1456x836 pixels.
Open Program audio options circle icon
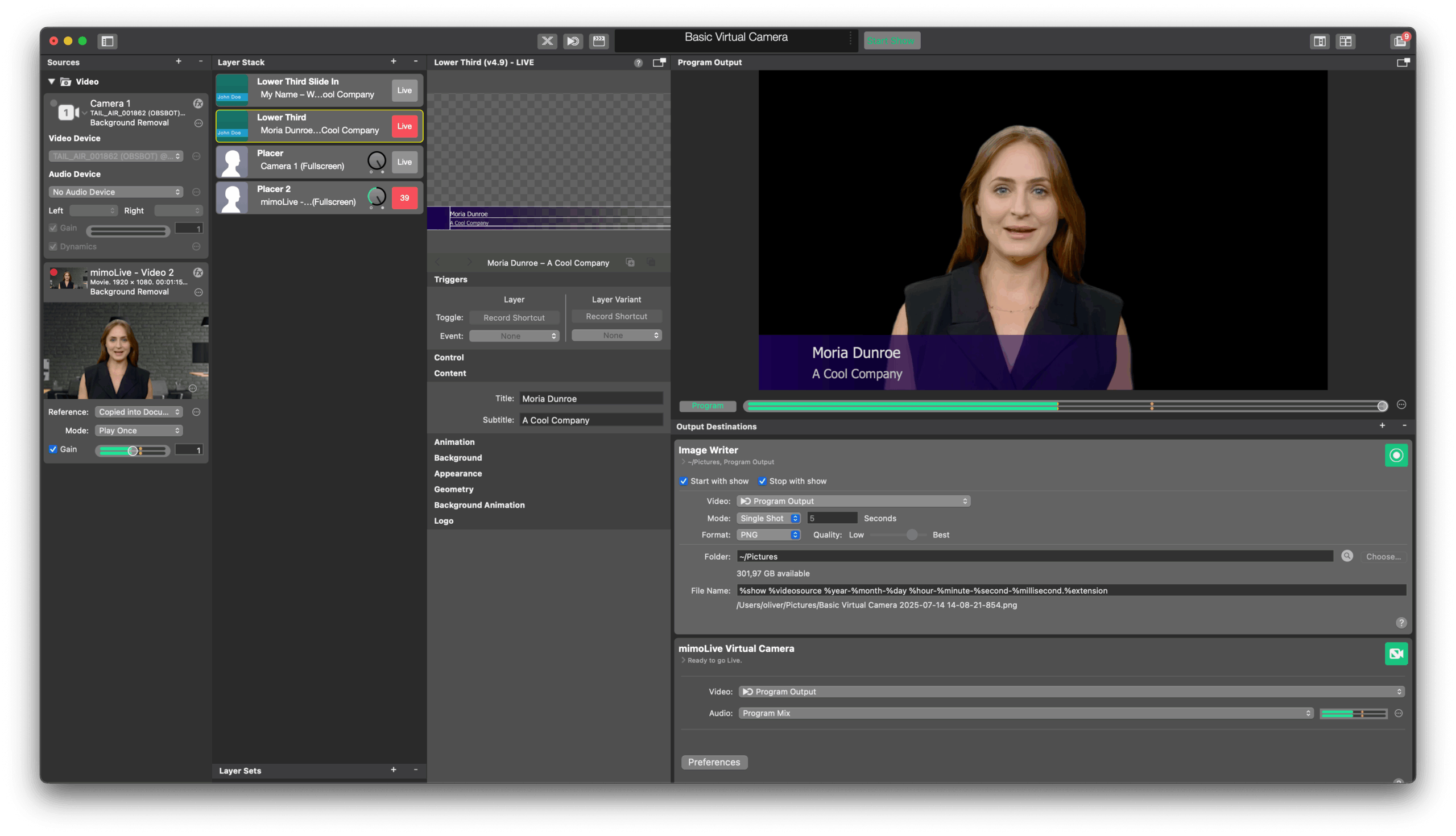pyautogui.click(x=1401, y=405)
